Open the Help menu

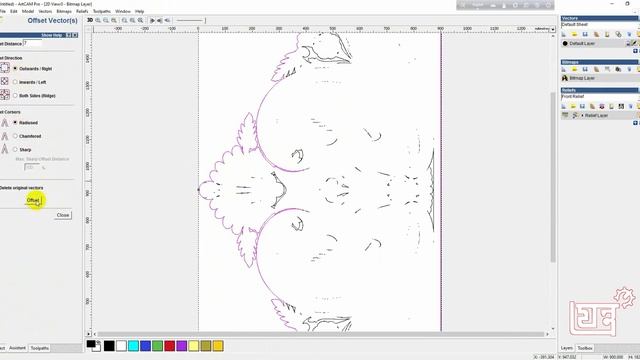click(x=140, y=11)
